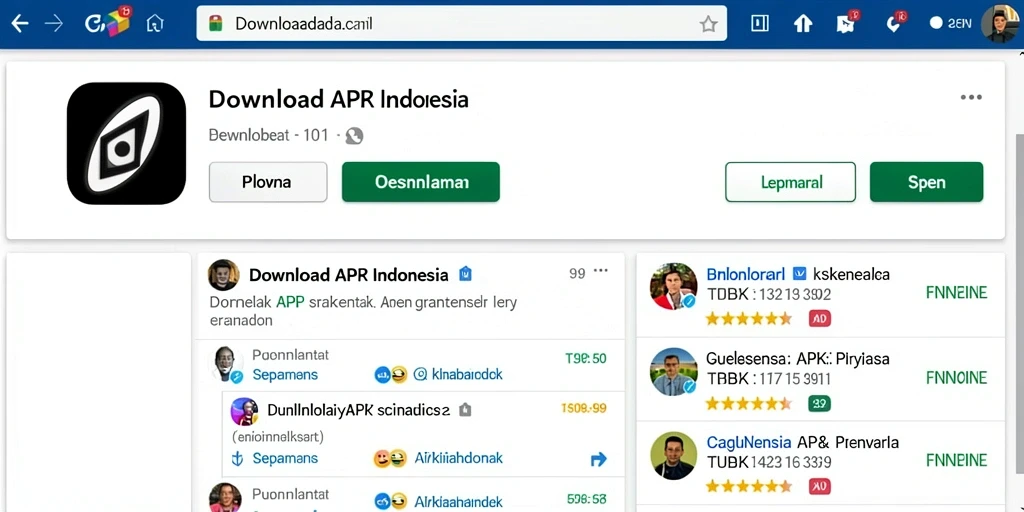The width and height of the screenshot is (1024, 512).
Task: Click the CagluNensia profile avatar
Action: (x=674, y=456)
